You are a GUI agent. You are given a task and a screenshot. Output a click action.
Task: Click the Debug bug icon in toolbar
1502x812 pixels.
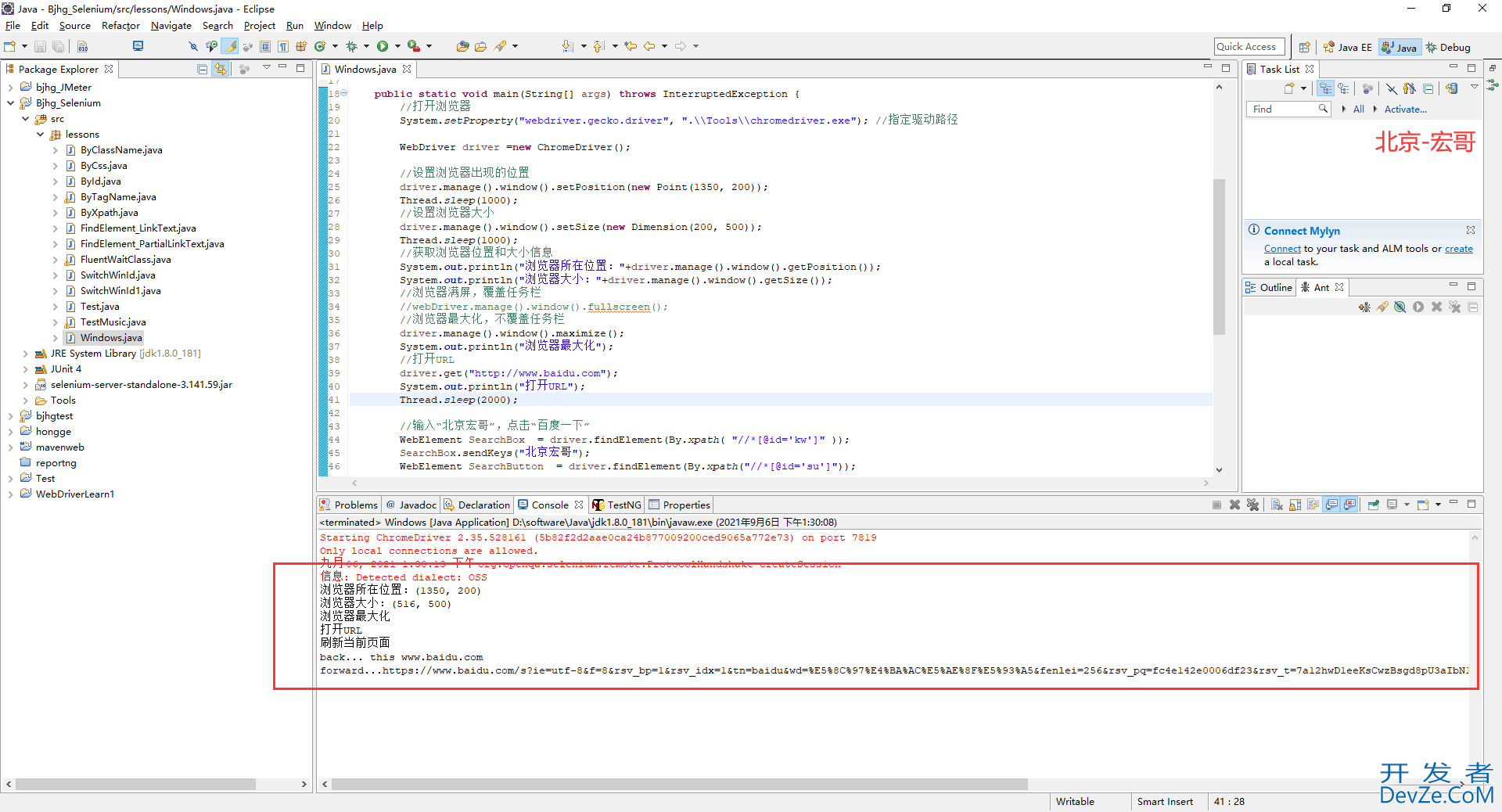(x=351, y=47)
